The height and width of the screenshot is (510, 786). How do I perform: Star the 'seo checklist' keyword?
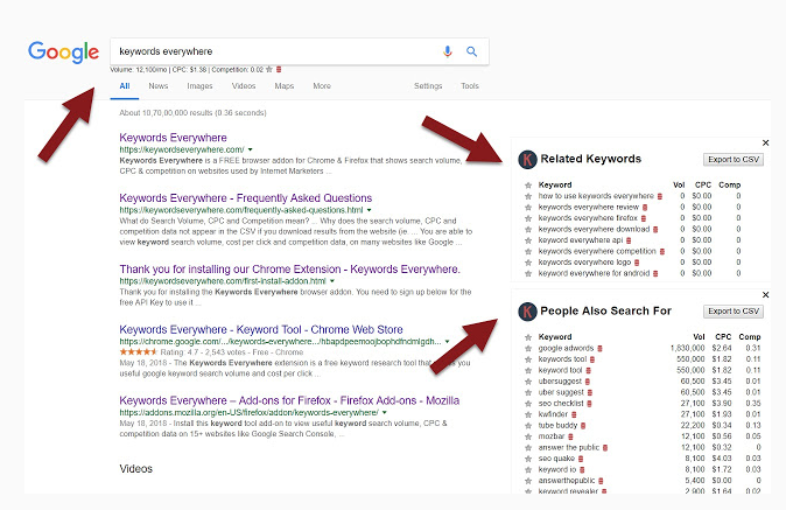528,404
